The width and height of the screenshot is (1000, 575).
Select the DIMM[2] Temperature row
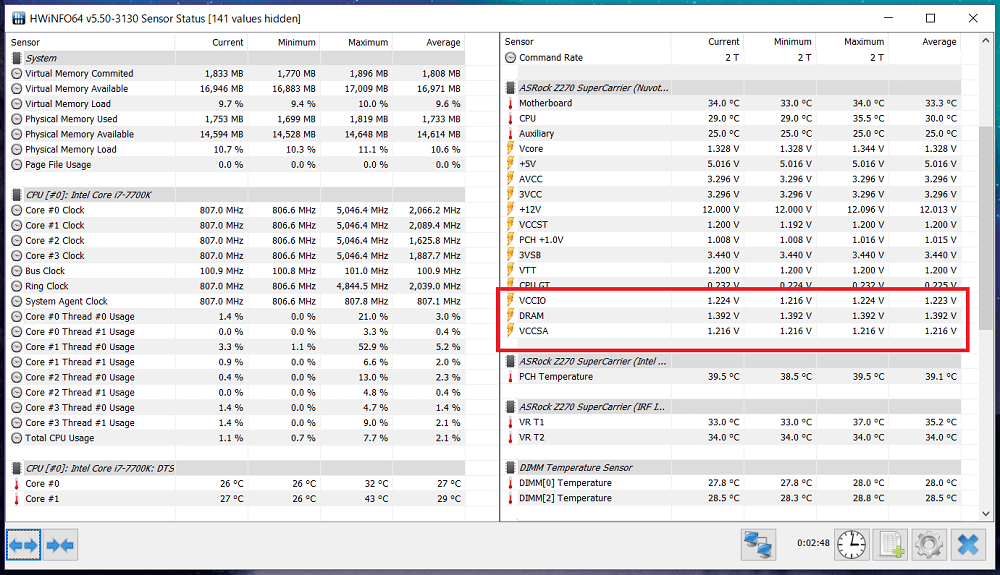(732, 498)
